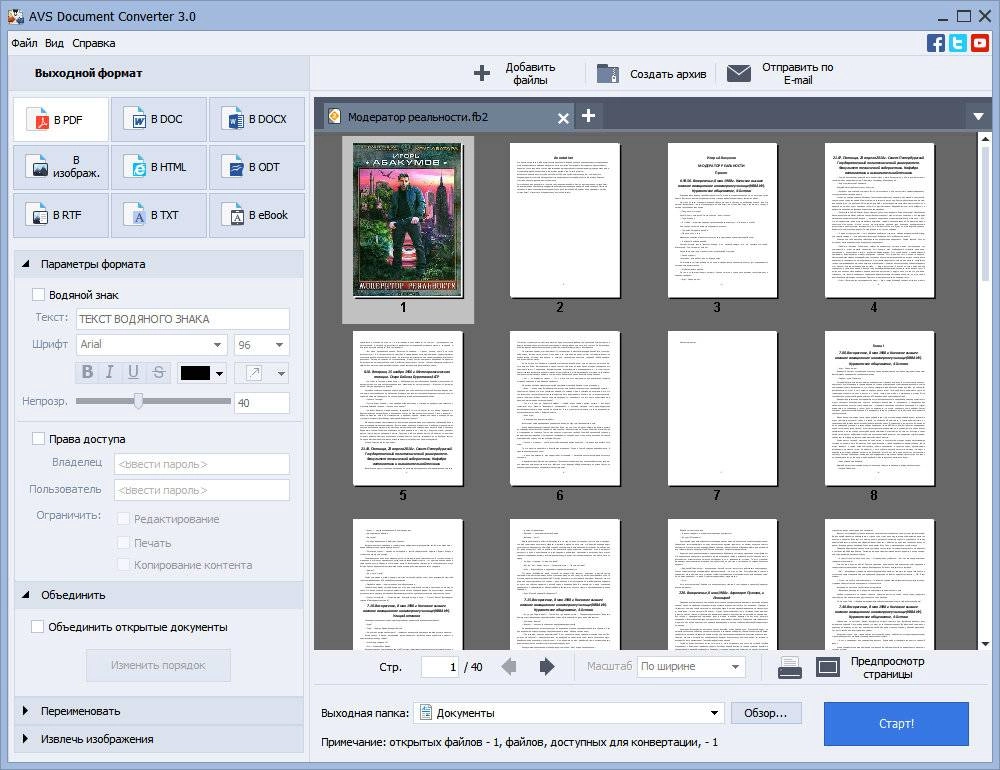Select conversion to image format
Screen dimensions: 1000x770
61,167
